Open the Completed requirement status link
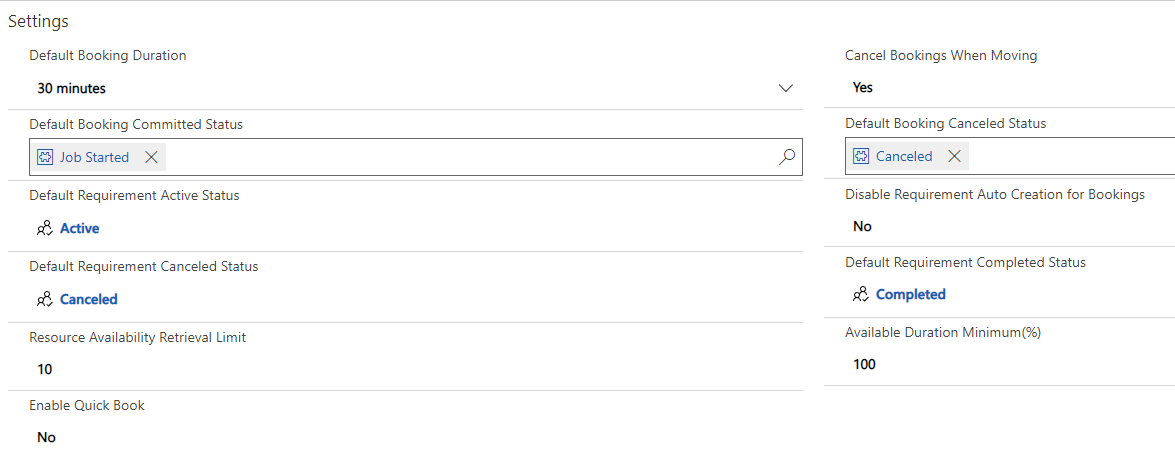Viewport: 1175px width, 457px height. (x=911, y=294)
